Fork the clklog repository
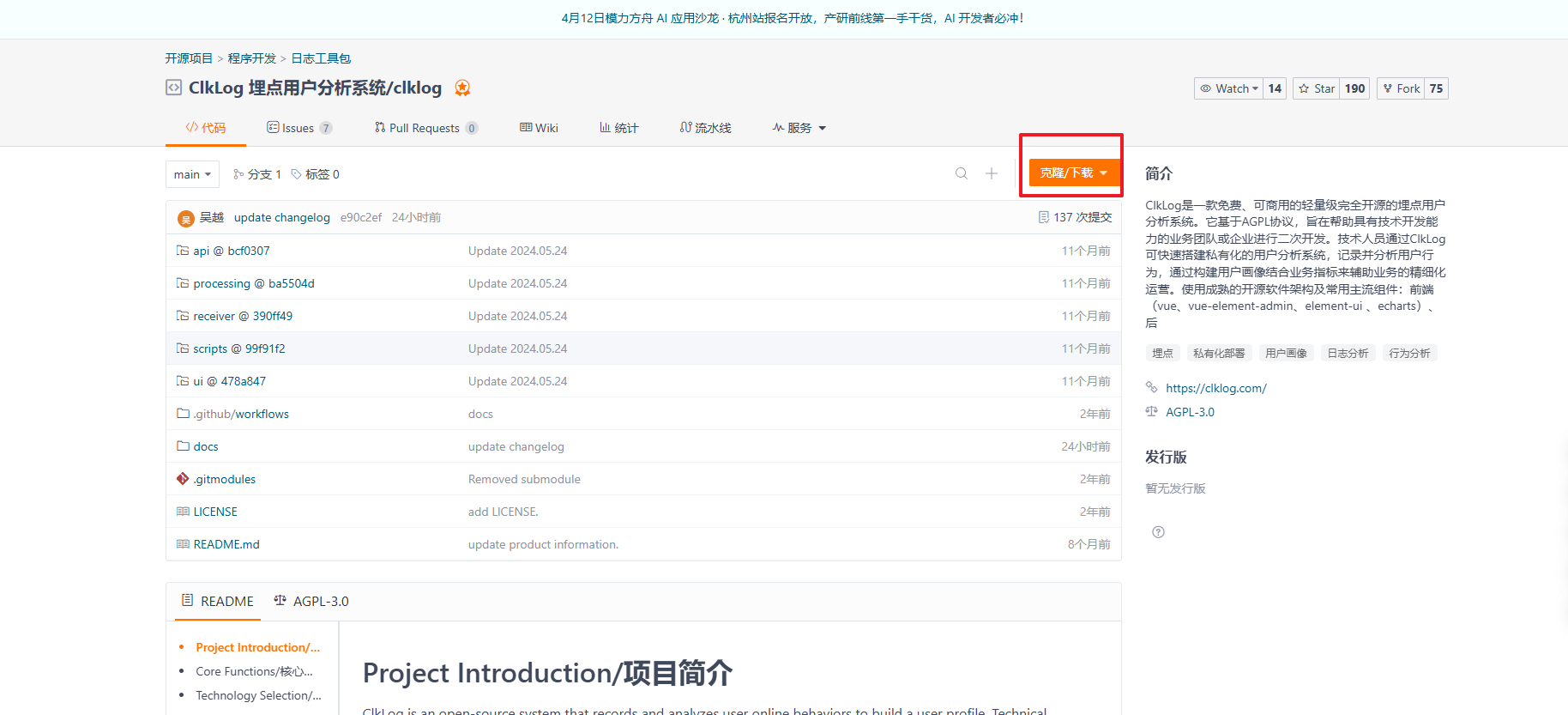Image resolution: width=1568 pixels, height=715 pixels. (x=1401, y=88)
